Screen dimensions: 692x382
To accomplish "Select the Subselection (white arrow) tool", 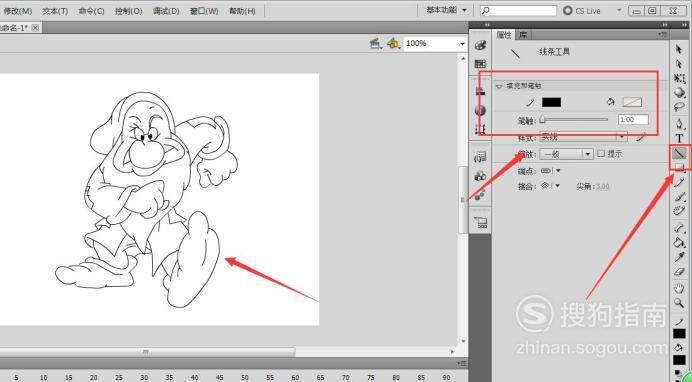I will [x=679, y=64].
